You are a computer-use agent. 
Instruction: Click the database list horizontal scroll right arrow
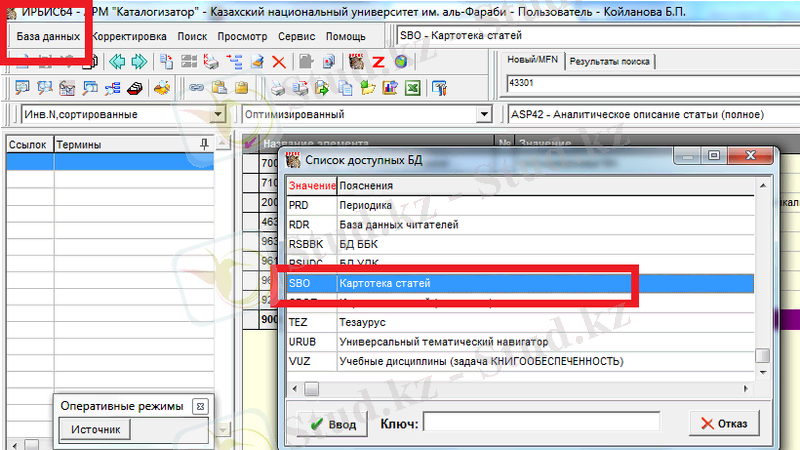coord(746,389)
